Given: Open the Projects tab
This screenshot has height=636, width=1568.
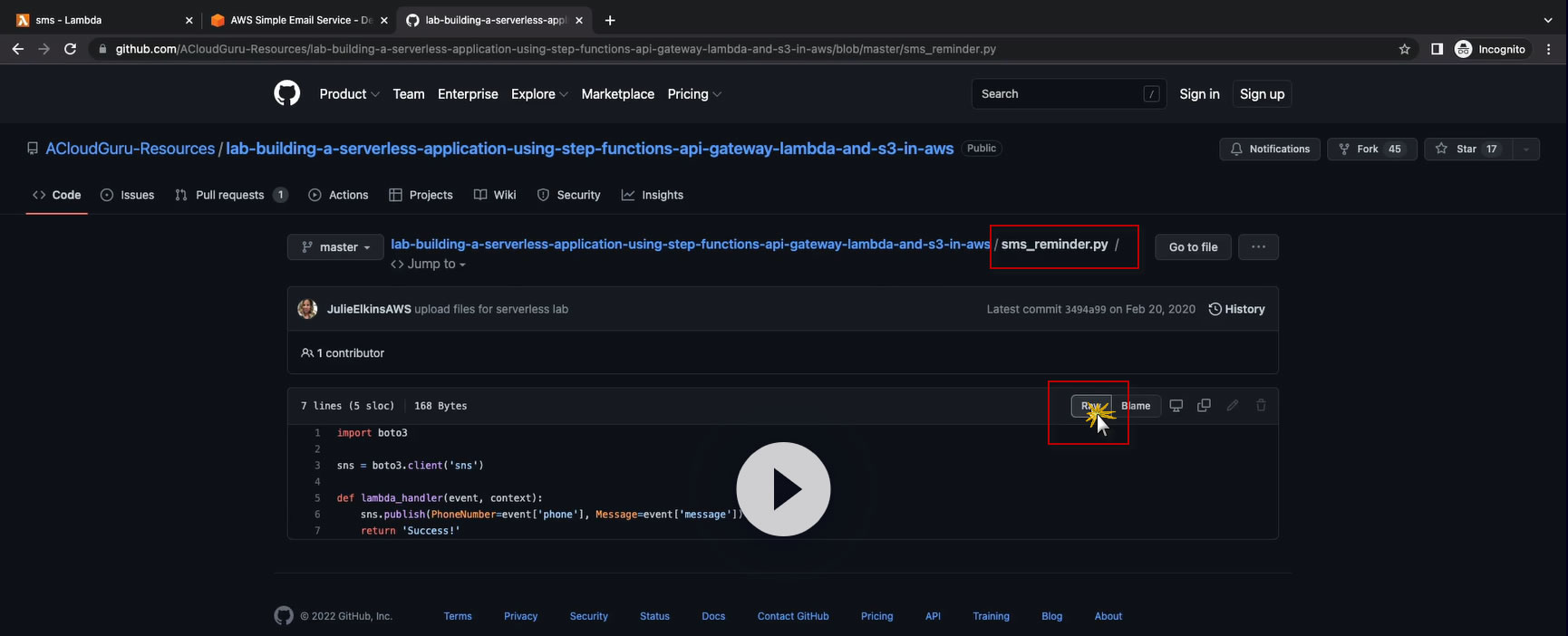Looking at the screenshot, I should click(421, 195).
